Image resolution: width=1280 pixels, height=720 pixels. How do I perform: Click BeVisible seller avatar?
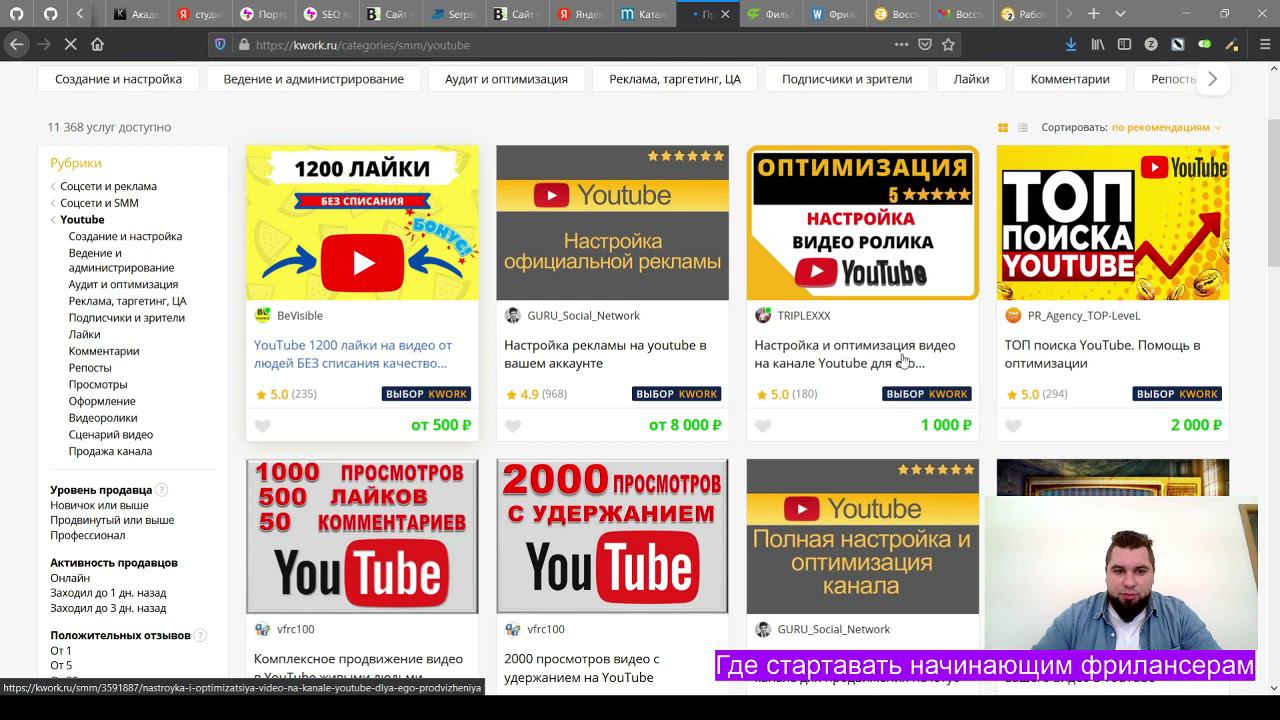(x=263, y=315)
